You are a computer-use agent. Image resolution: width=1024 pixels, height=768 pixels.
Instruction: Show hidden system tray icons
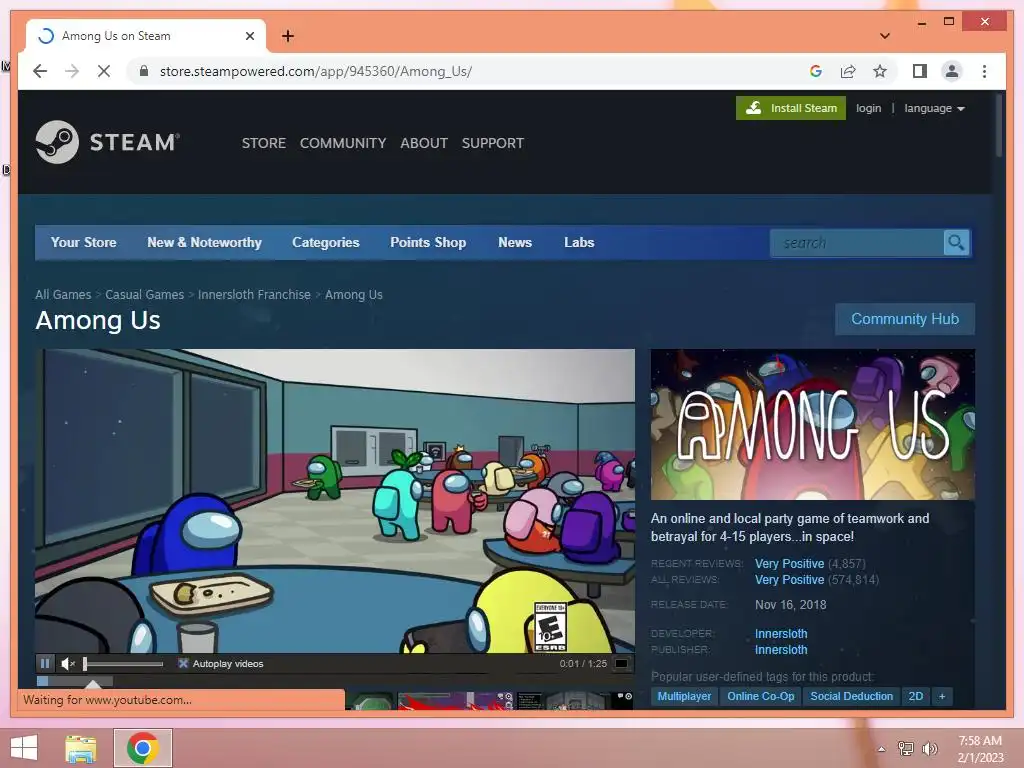881,749
